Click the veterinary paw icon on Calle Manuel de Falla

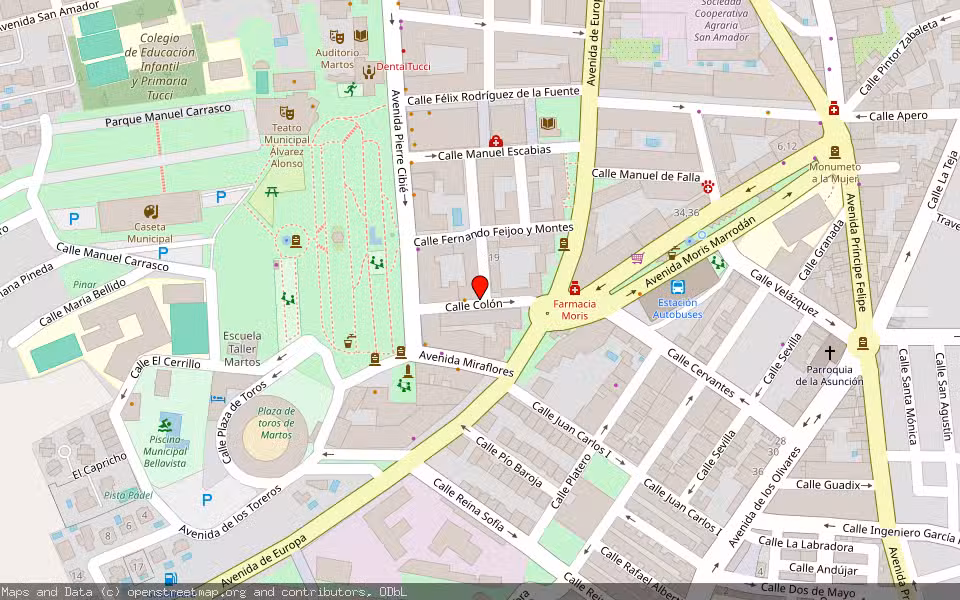[708, 187]
